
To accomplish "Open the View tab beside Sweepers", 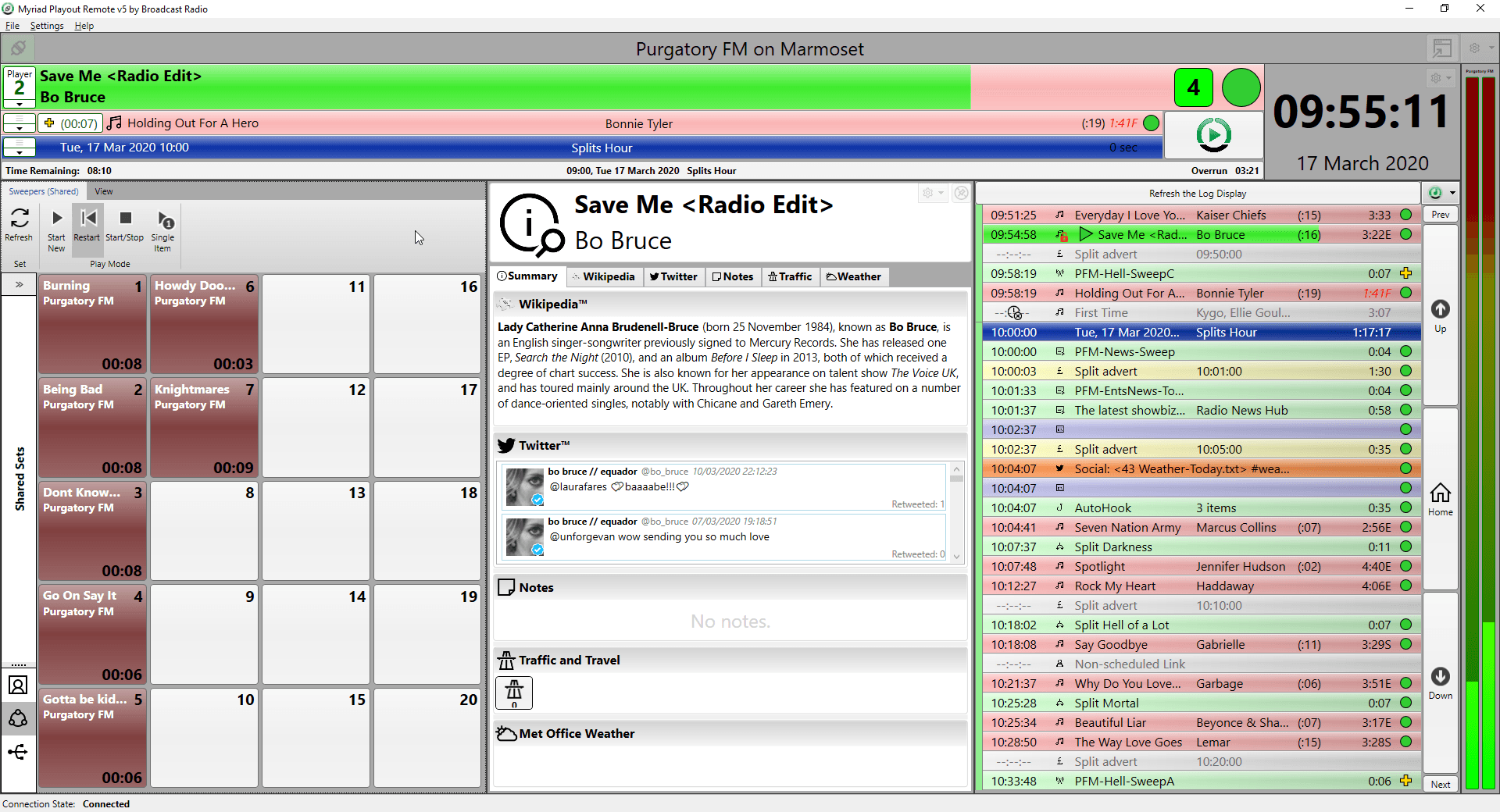I will pyautogui.click(x=104, y=191).
